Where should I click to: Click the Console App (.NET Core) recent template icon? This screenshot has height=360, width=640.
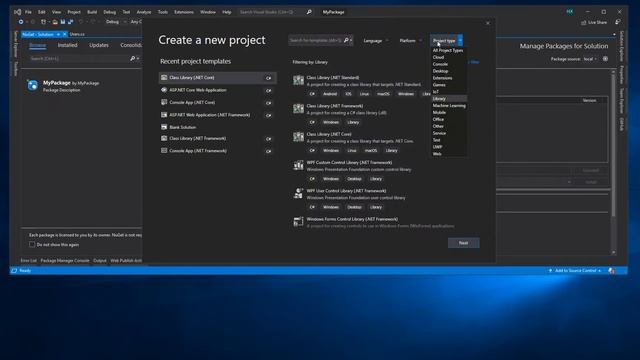pyautogui.click(x=164, y=102)
